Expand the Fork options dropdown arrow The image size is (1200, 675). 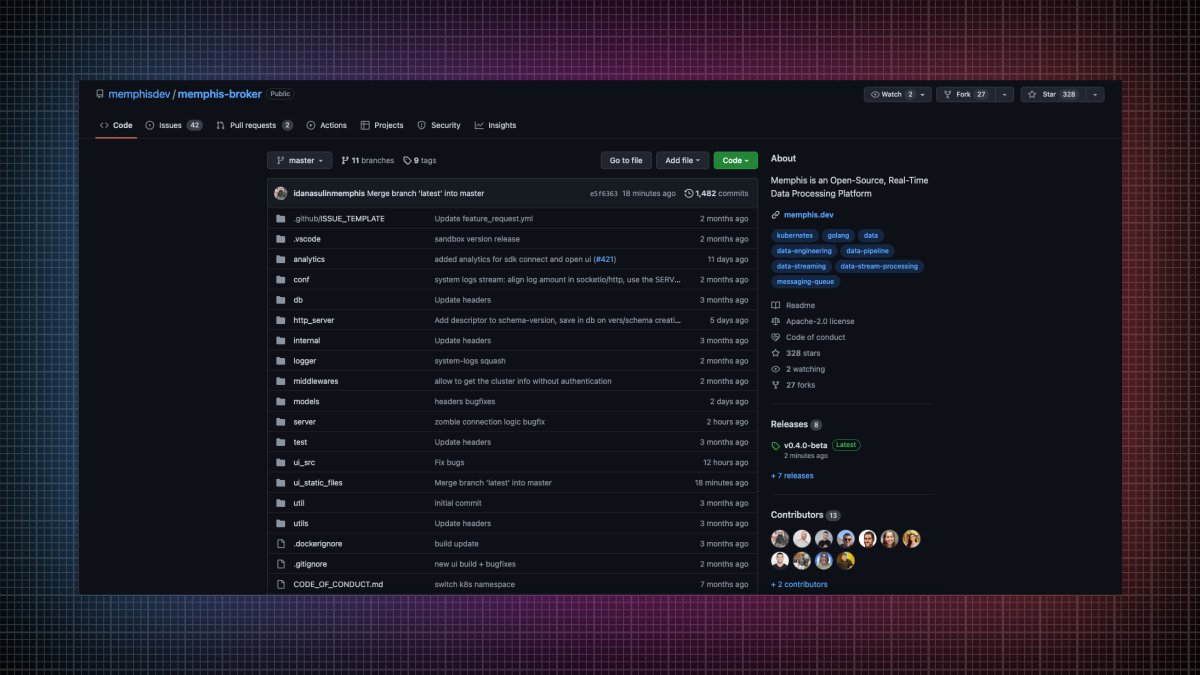[1004, 94]
